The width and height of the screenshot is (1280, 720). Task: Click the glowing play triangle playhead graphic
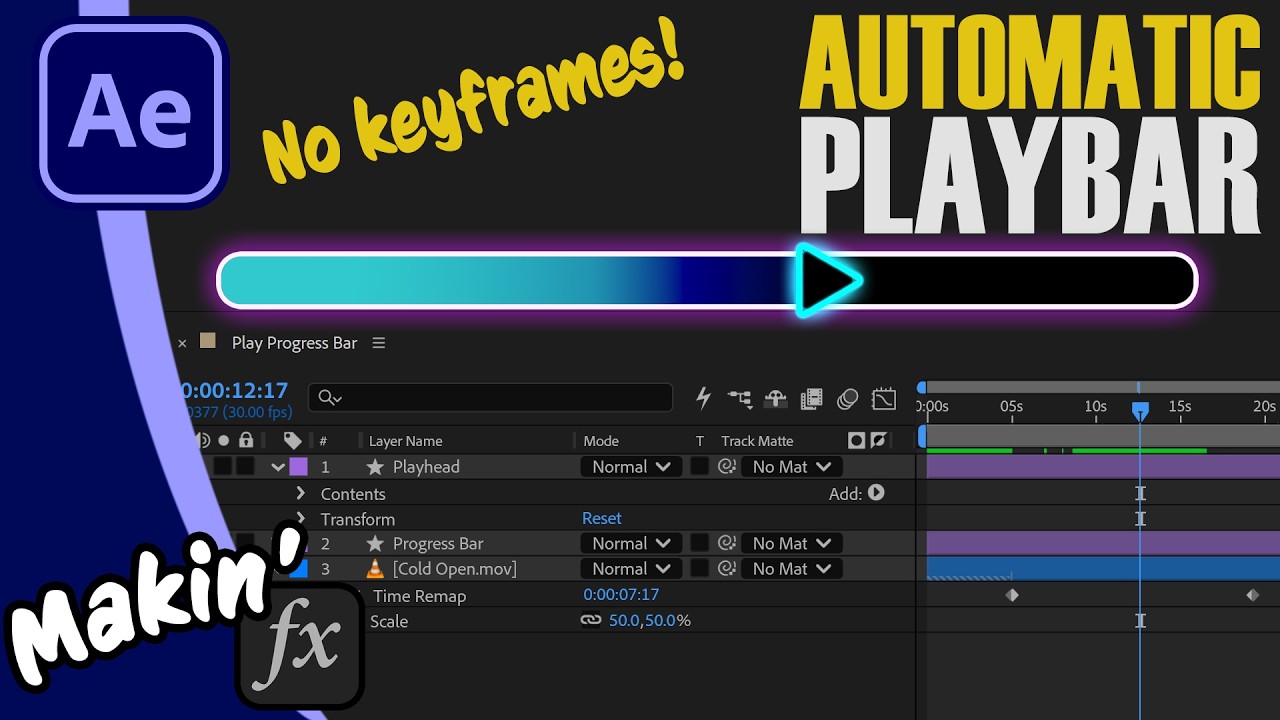tap(828, 281)
